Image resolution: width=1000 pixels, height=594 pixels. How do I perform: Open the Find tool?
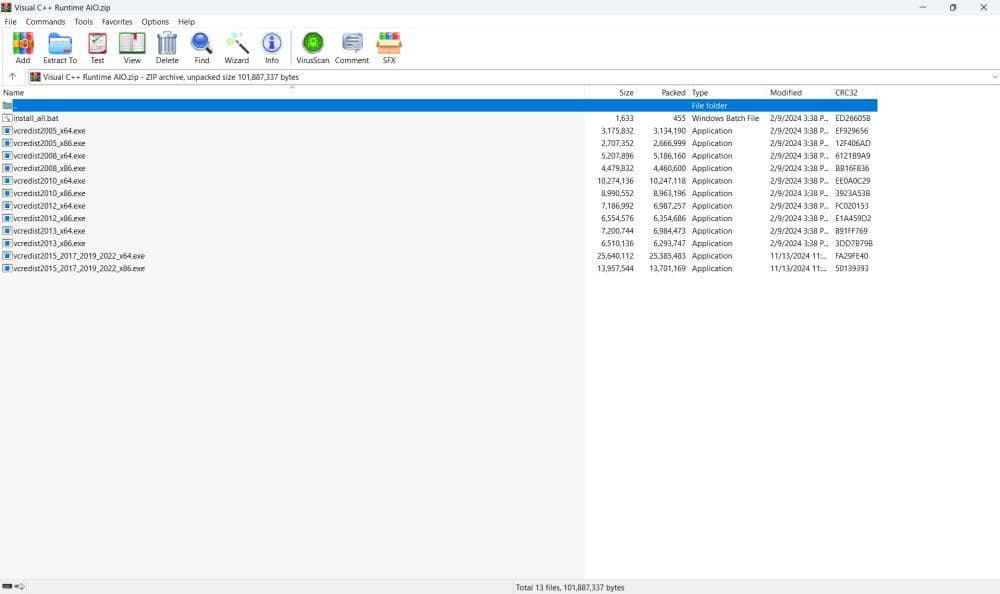coord(201,45)
